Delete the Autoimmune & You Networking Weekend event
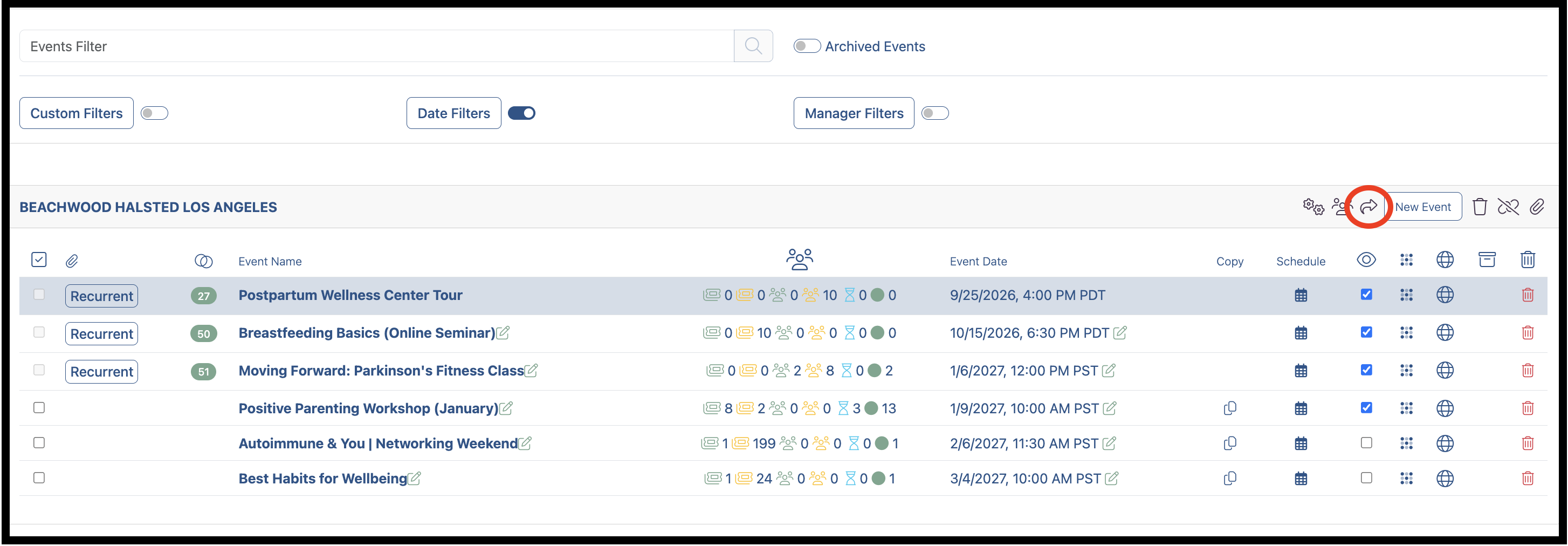Screen dimensions: 1568x546 tap(1527, 443)
